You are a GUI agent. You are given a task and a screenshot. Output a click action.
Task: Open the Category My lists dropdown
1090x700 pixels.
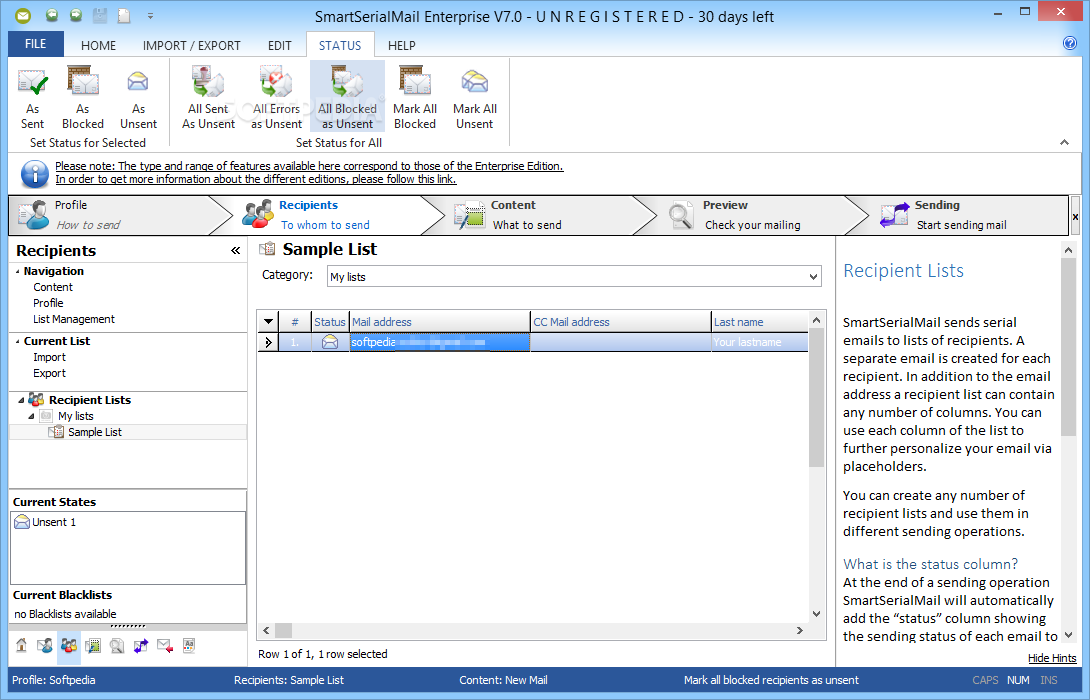(x=813, y=277)
